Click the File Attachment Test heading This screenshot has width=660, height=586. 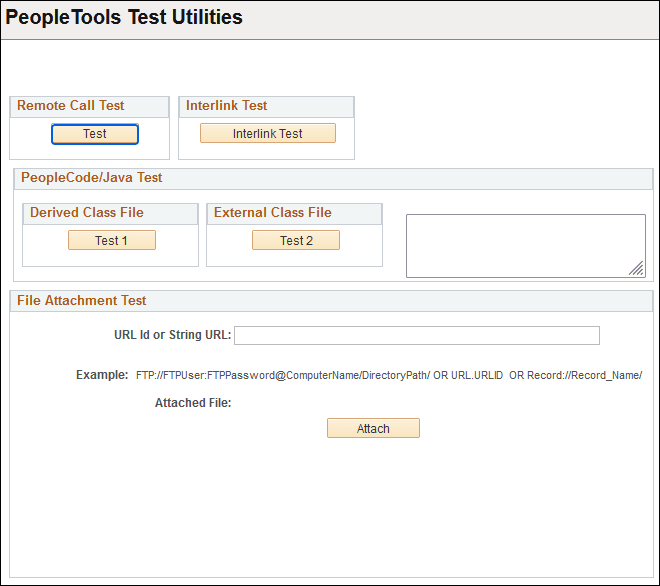point(81,301)
